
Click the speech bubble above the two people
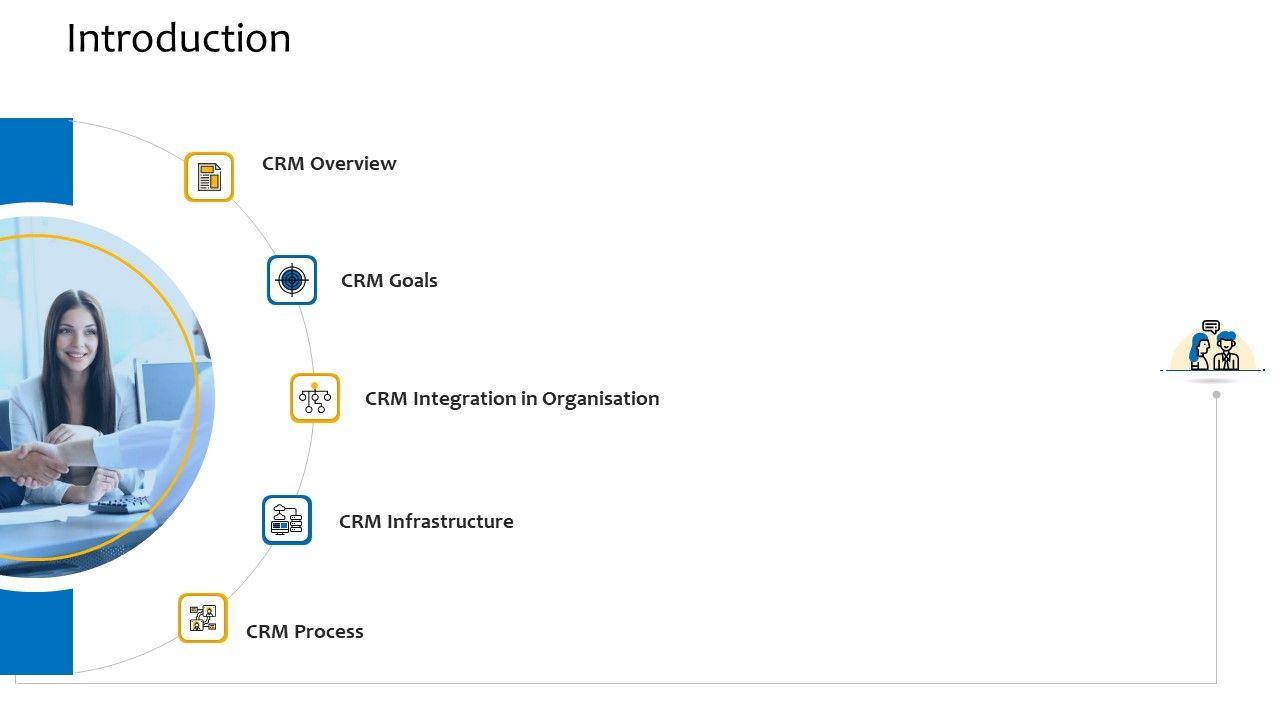tap(1211, 327)
